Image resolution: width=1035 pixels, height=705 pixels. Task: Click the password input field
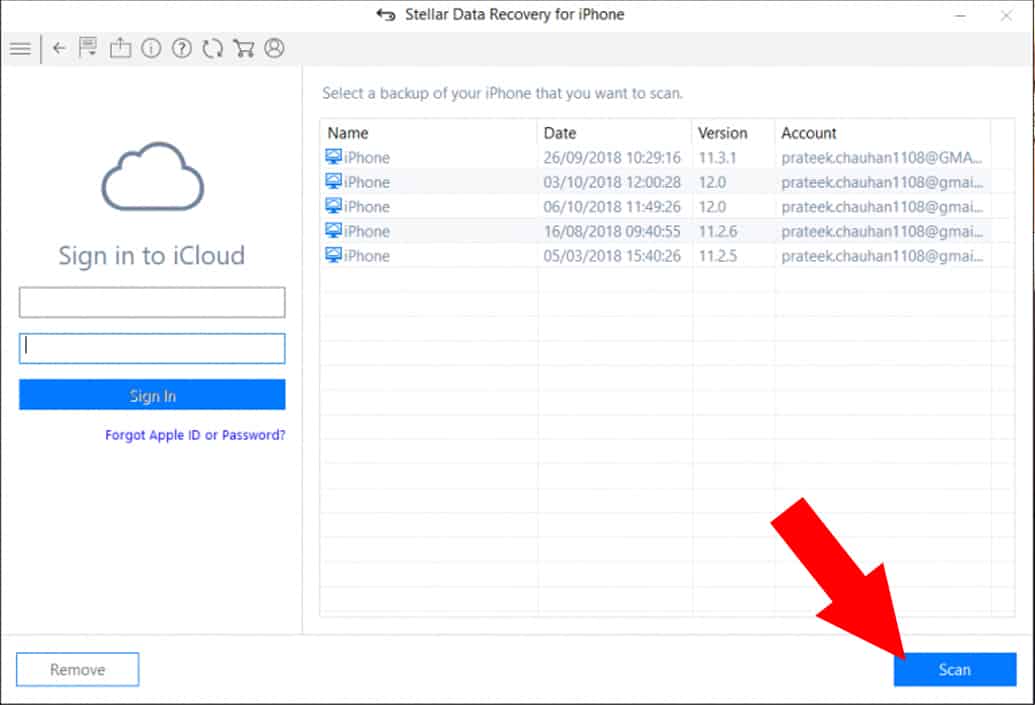(x=152, y=348)
